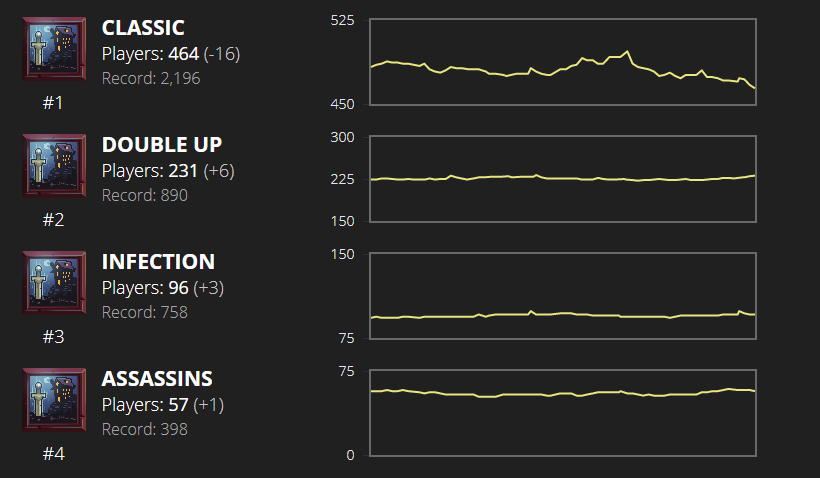Open the CLASSIC mode title
Screen dimensions: 820x478
click(x=143, y=28)
